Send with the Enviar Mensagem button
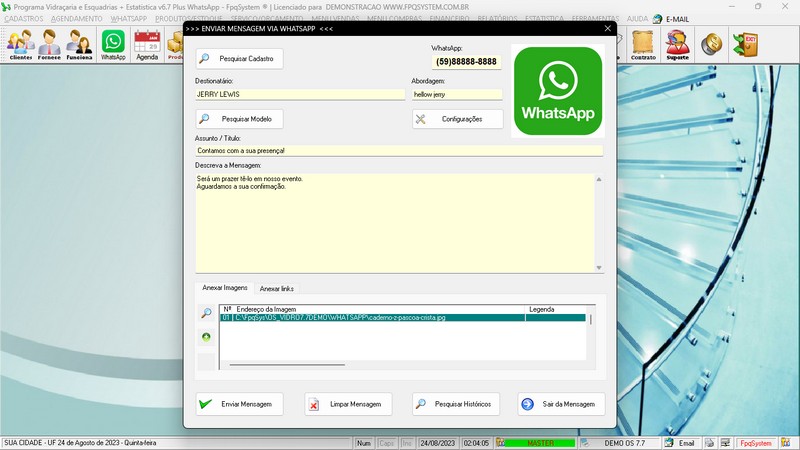Screen dimensions: 800x450 pos(239,404)
